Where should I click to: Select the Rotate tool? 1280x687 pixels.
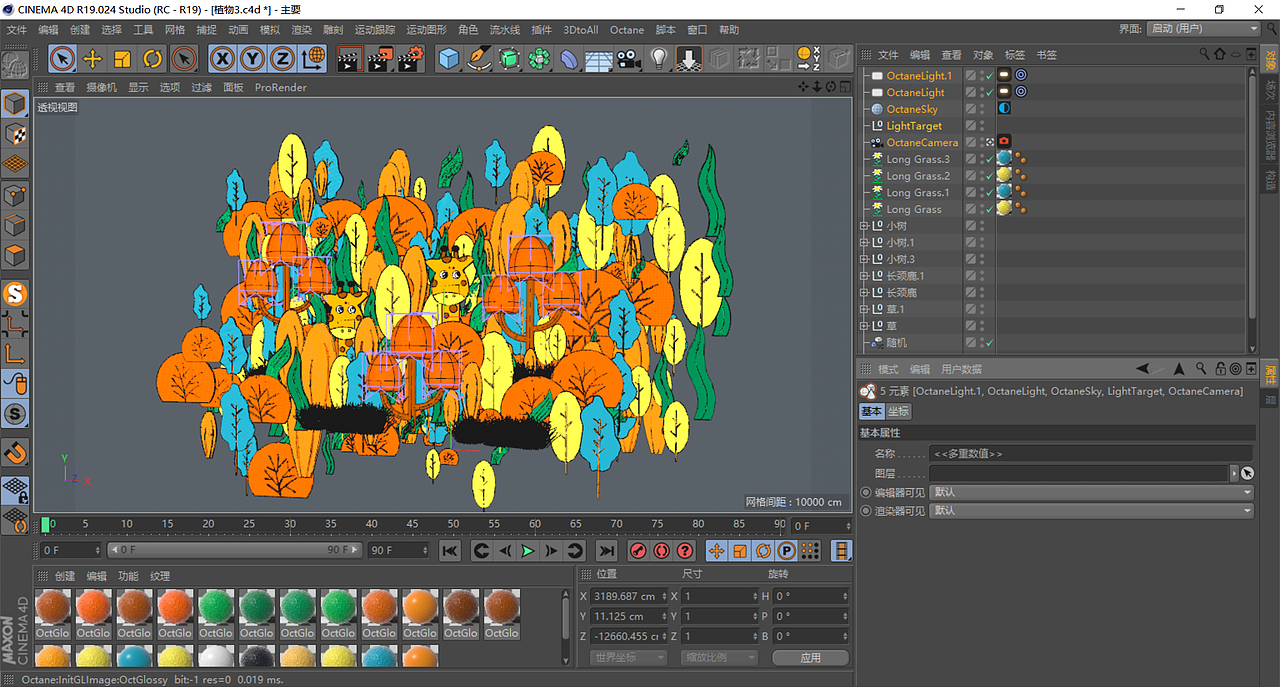tap(153, 59)
